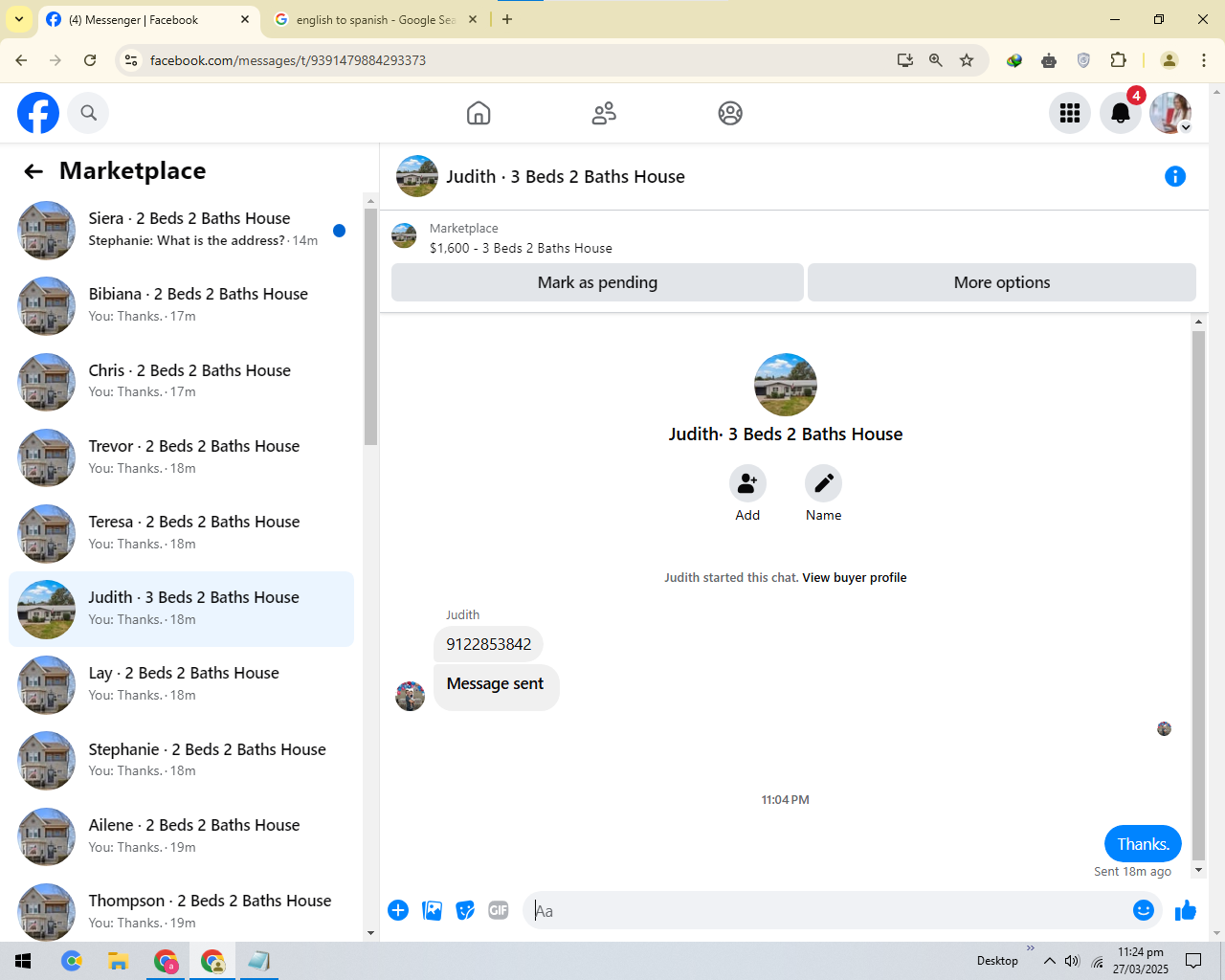Open the Marketplace listing $1,600 header
This screenshot has width=1225, height=980.
(521, 248)
